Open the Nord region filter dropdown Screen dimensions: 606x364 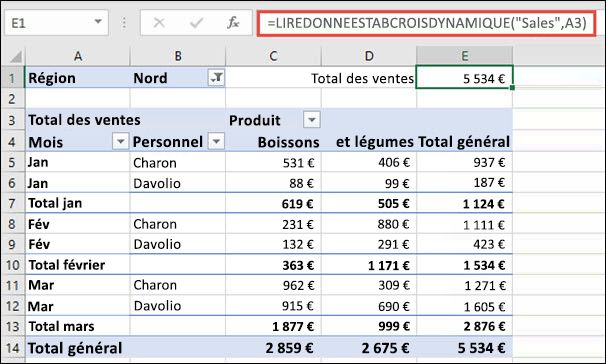tap(216, 78)
